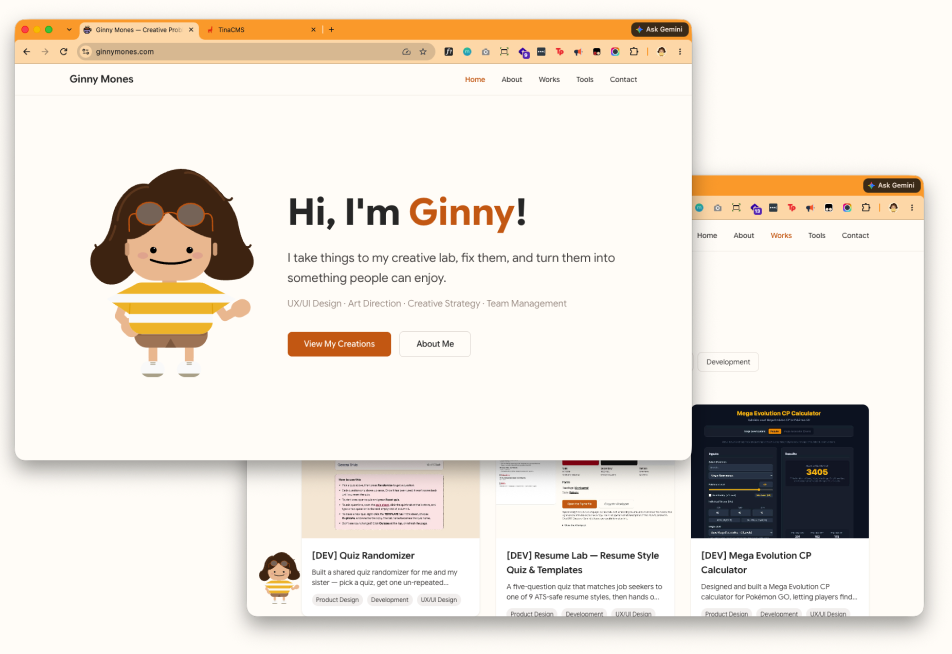Click the megaphone extension in the back window
The width and height of the screenshot is (952, 654).
[810, 208]
